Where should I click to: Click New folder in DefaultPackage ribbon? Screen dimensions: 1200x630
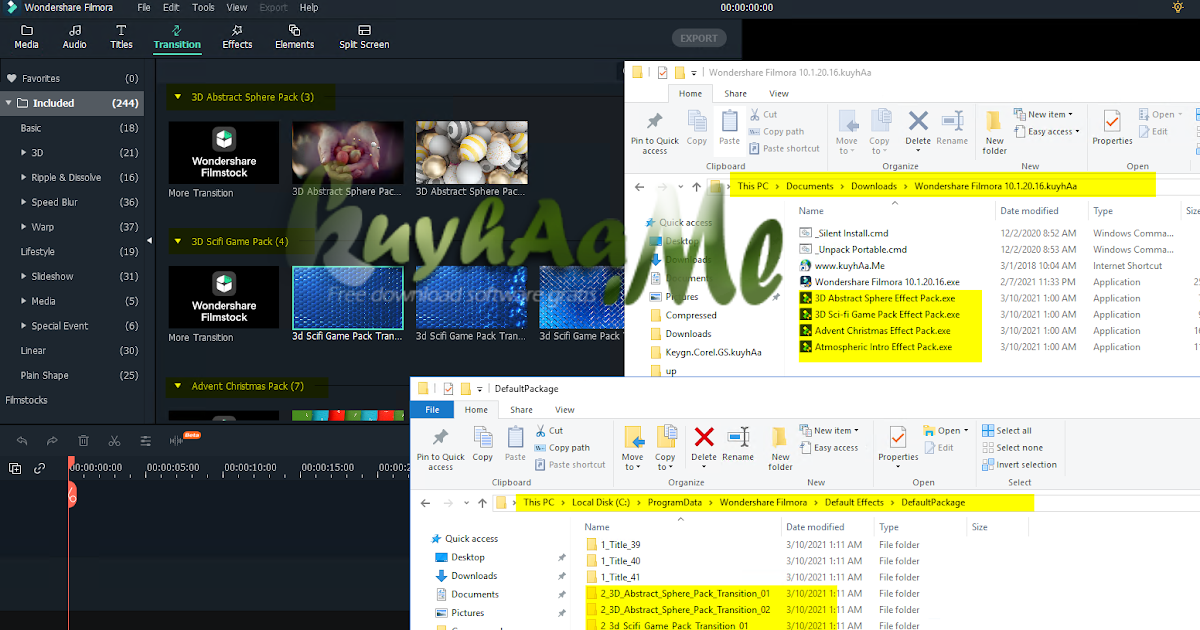coord(780,448)
